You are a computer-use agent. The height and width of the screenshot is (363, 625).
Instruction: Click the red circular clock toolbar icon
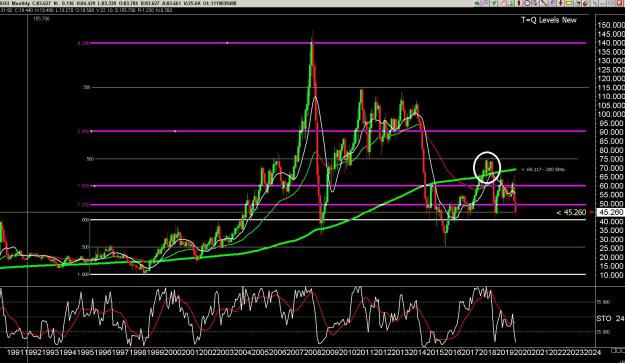(527, 3)
